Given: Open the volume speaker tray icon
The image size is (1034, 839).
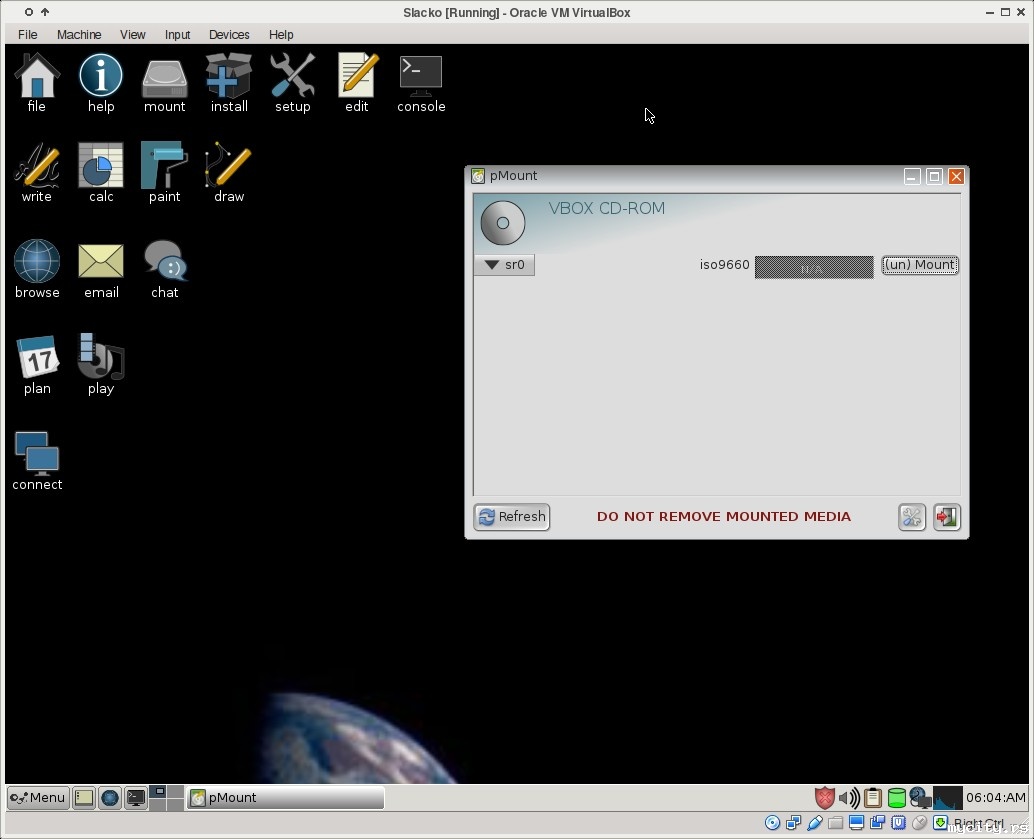Looking at the screenshot, I should (849, 797).
